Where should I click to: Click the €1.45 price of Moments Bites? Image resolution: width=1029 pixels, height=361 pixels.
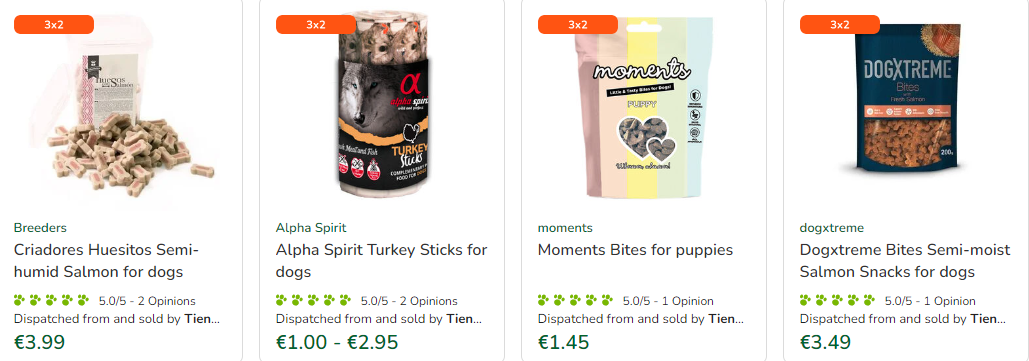coord(563,342)
